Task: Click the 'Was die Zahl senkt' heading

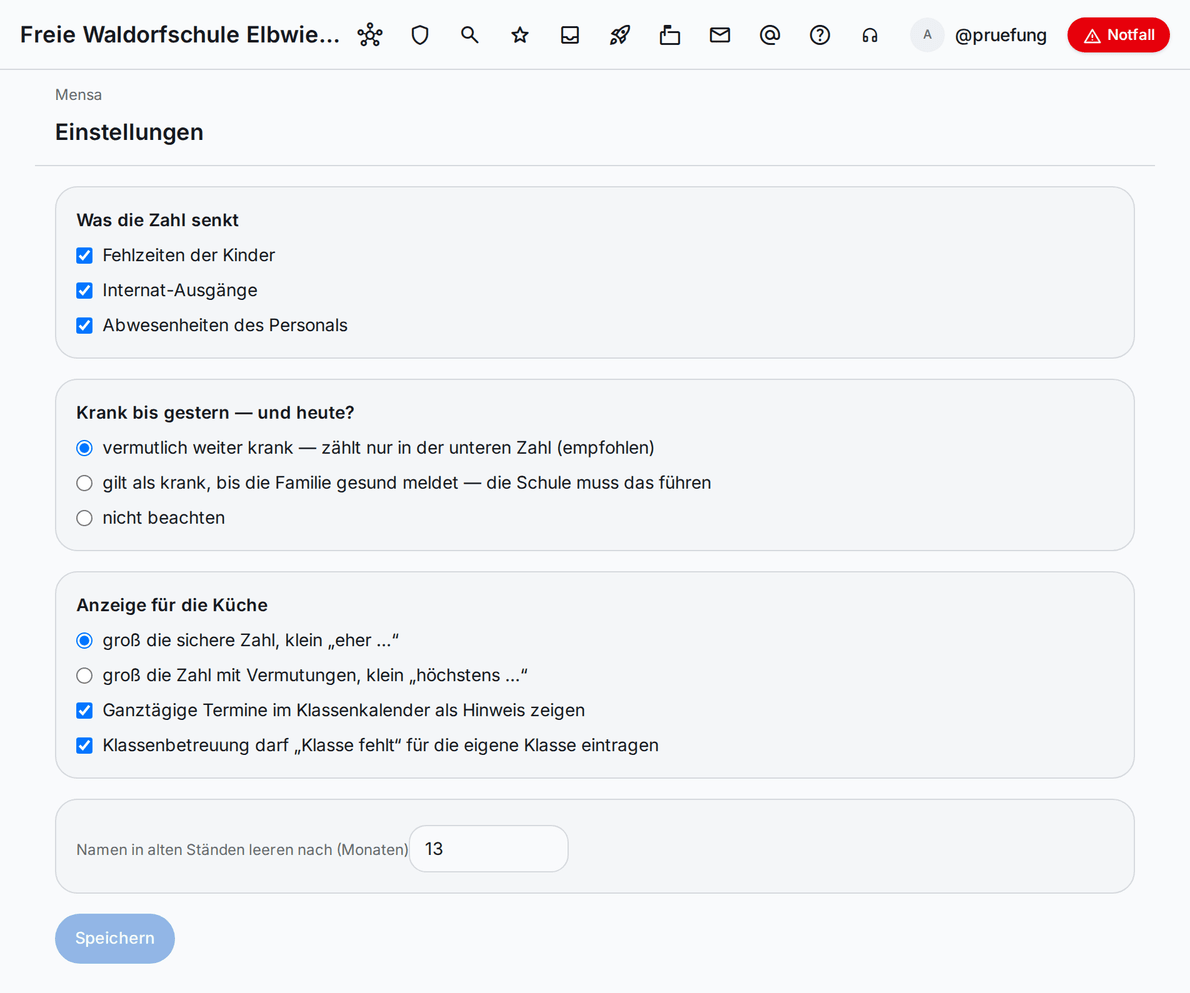Action: [x=157, y=220]
